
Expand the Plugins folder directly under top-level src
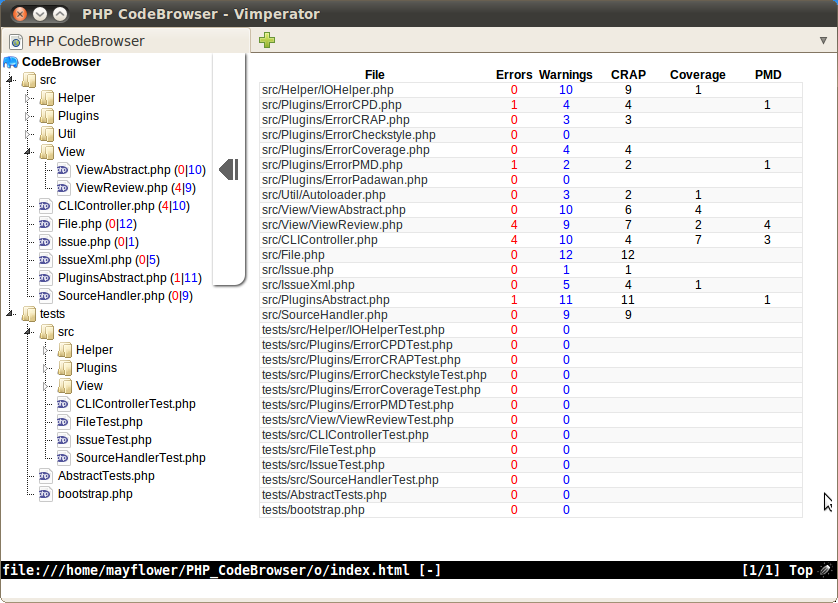(28, 116)
